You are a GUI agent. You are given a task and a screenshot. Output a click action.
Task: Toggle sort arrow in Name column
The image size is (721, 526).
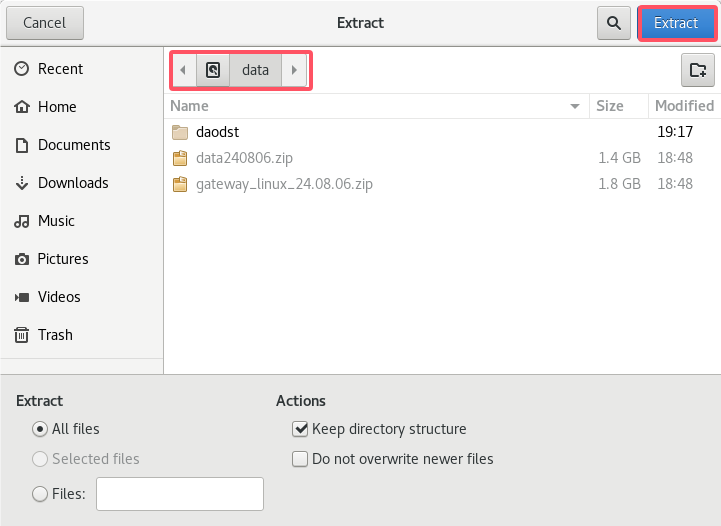(x=574, y=106)
